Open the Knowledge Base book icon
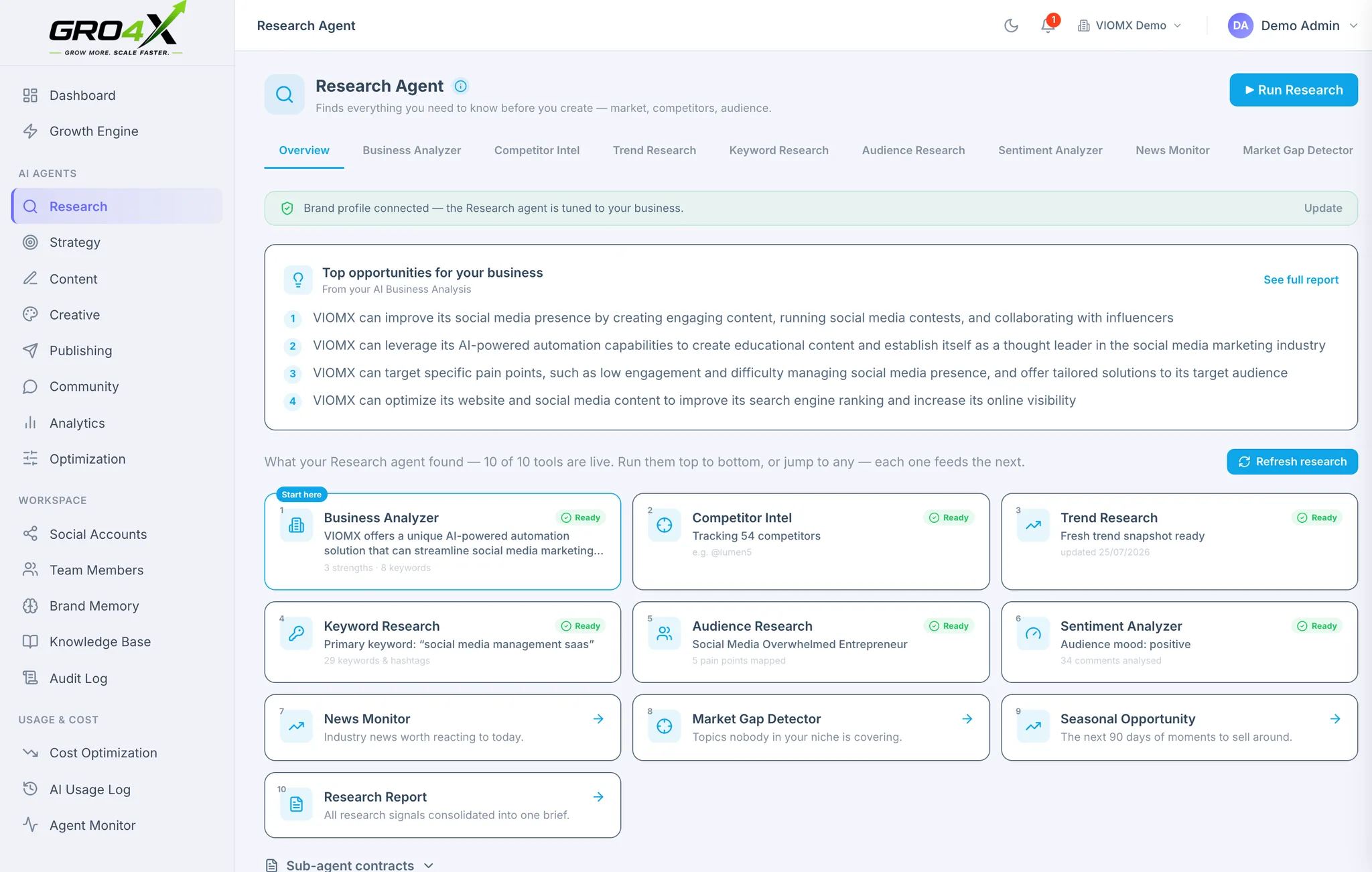The width and height of the screenshot is (1372, 872). [x=30, y=641]
